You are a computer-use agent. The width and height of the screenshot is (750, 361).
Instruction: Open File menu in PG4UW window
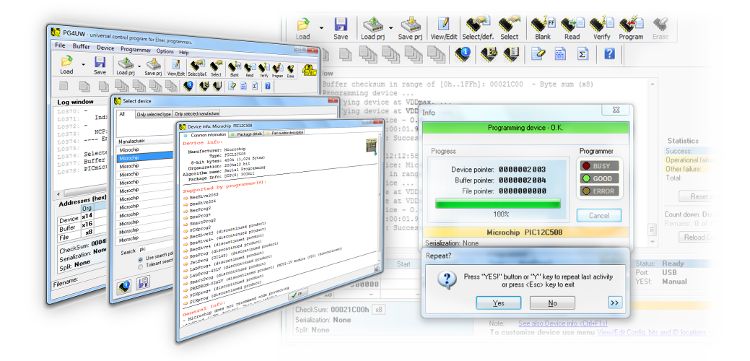pos(60,45)
